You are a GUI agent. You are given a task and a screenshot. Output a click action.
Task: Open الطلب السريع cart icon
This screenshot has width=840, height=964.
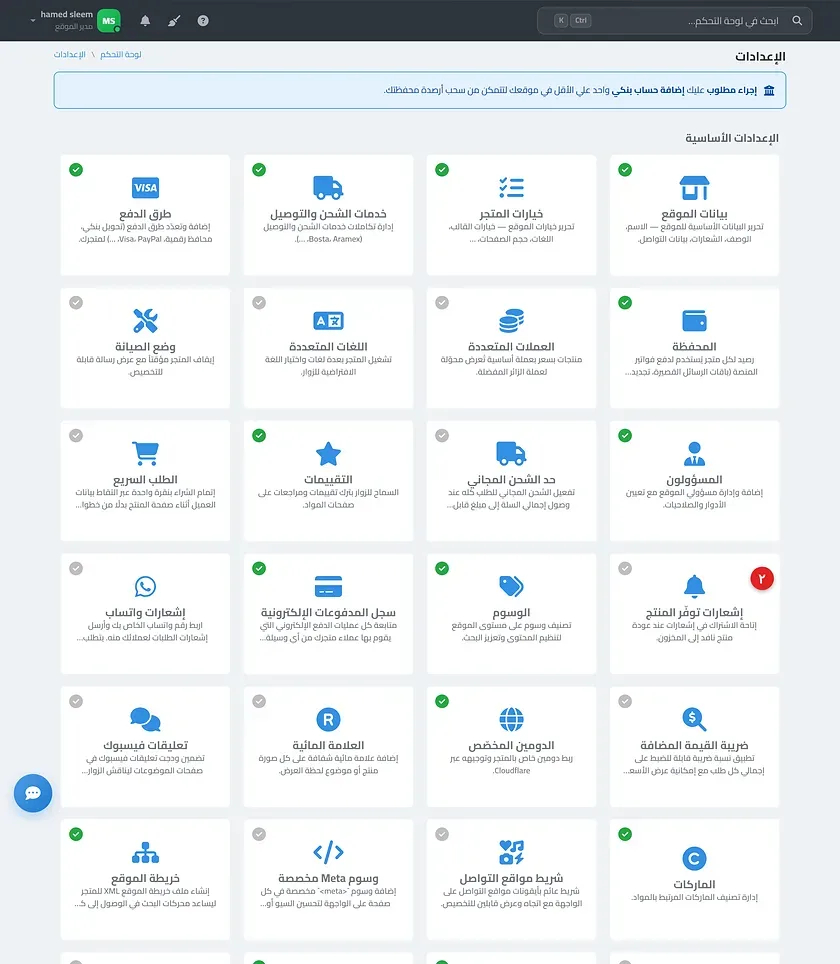click(146, 453)
